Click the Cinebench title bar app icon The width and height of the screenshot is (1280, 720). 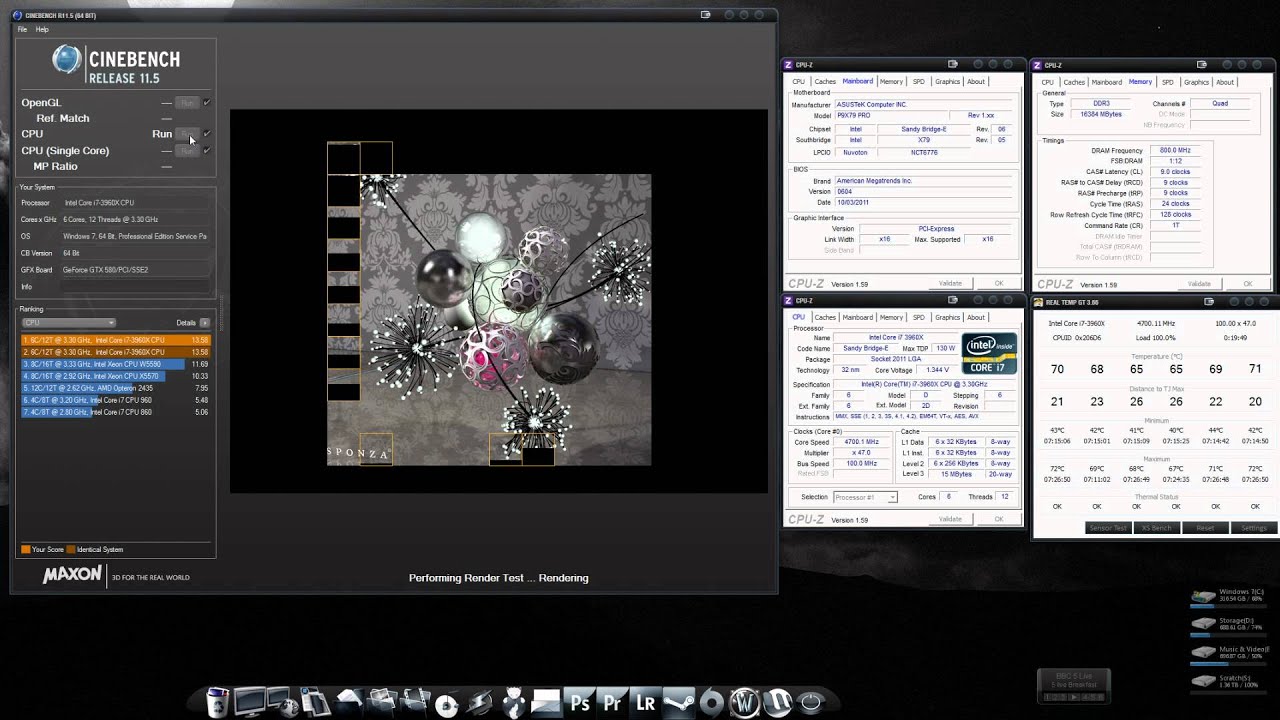point(17,15)
